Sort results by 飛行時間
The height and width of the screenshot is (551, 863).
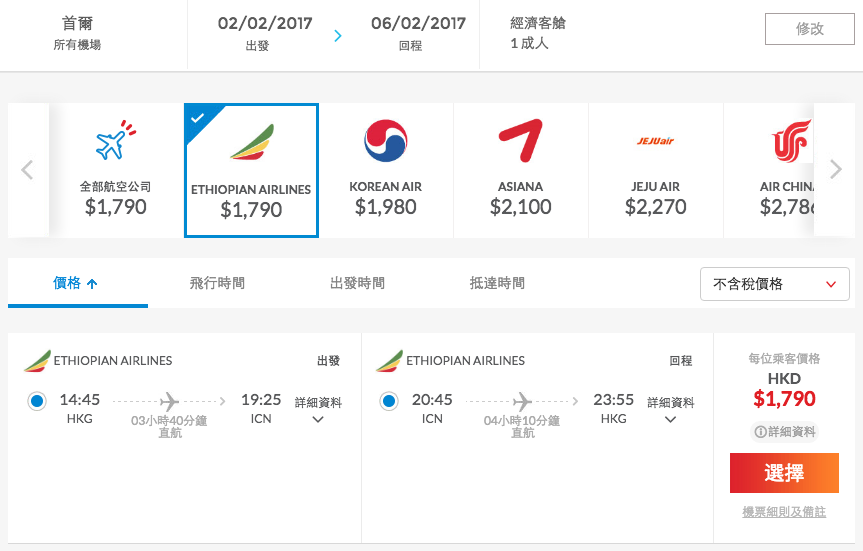click(x=217, y=283)
